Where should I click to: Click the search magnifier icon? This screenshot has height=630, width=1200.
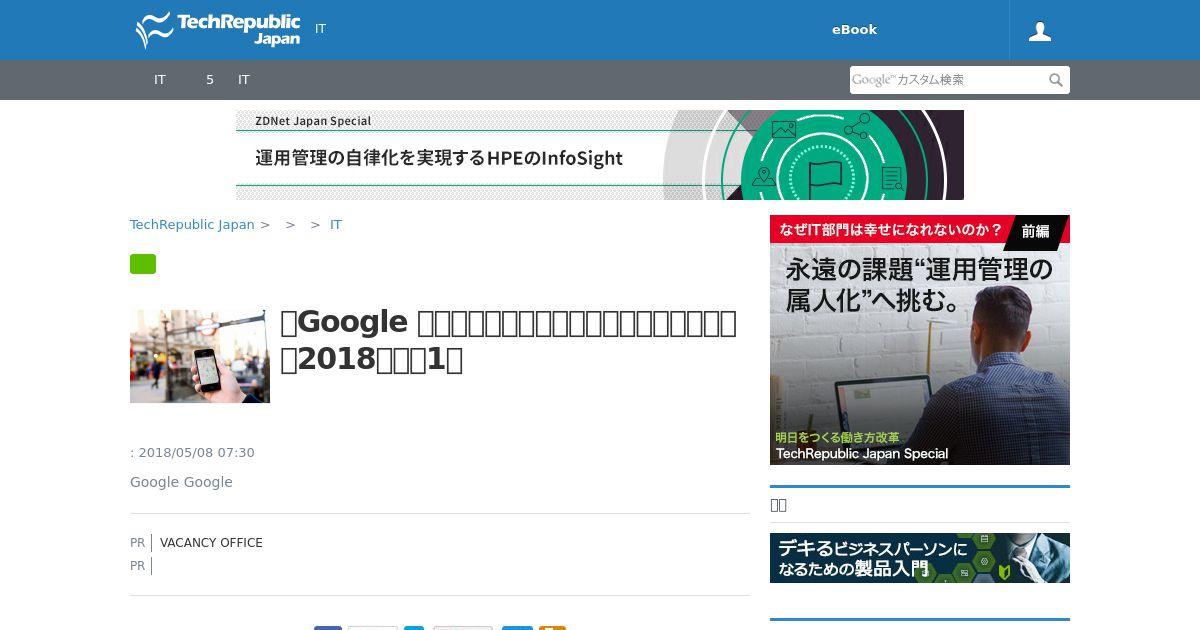pos(1056,80)
